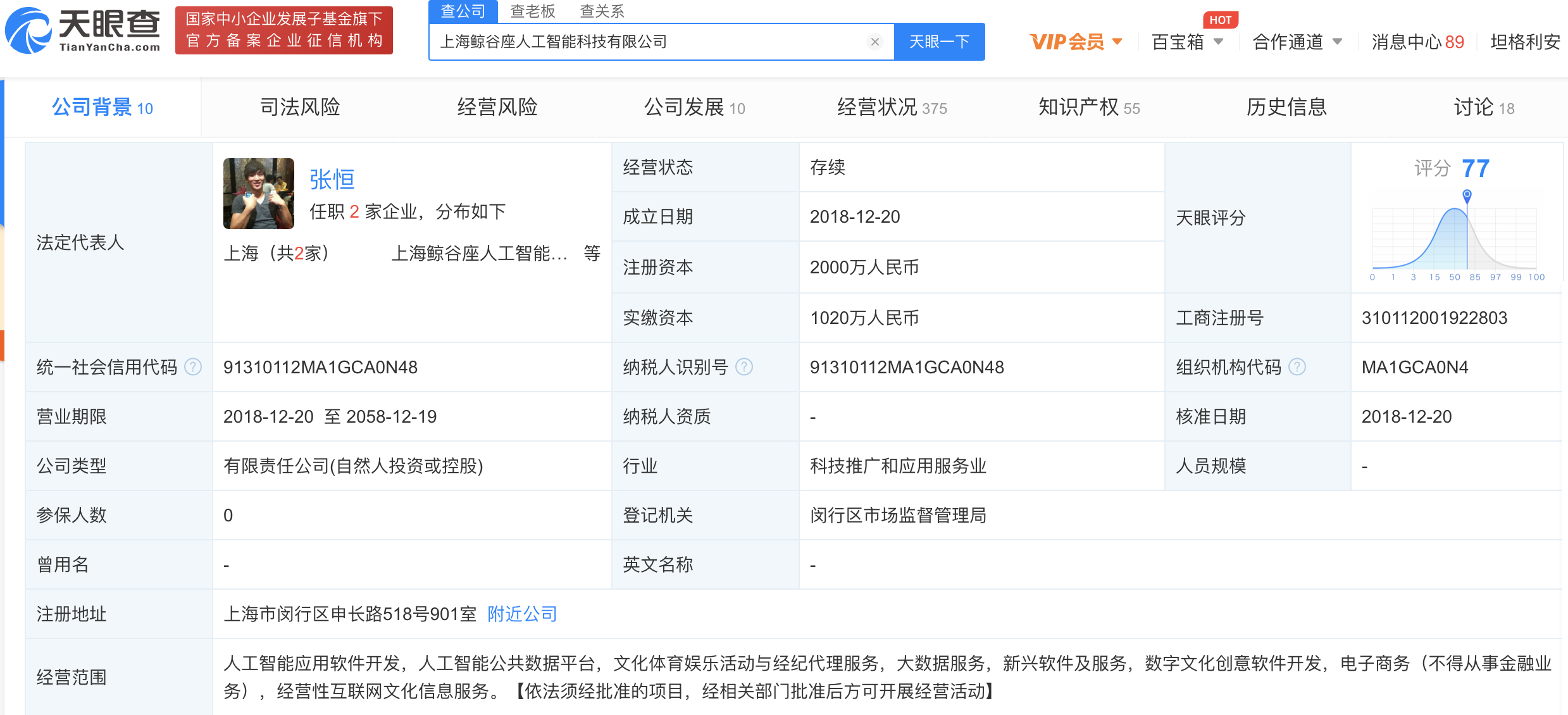The height and width of the screenshot is (715, 1568).
Task: Switch to the 查公司 search tab
Action: (463, 11)
